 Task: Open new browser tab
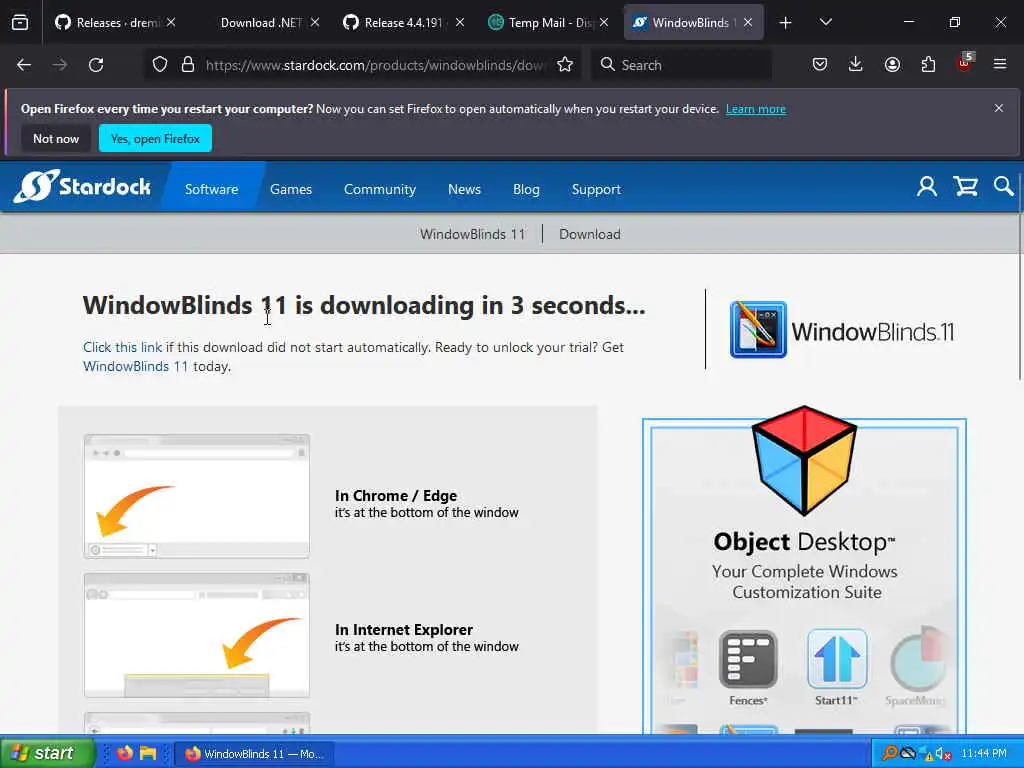click(786, 23)
